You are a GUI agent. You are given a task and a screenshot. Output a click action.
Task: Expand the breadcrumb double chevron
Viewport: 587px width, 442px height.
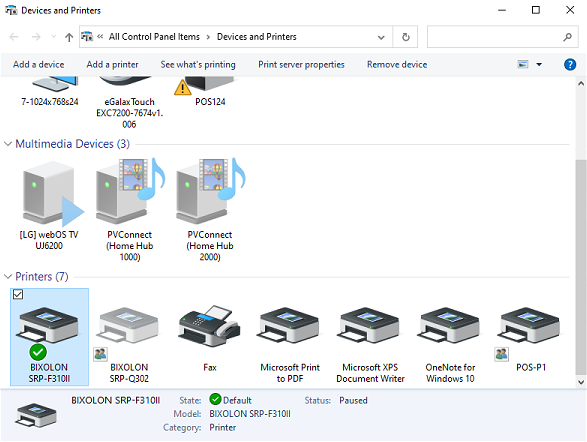click(100, 36)
